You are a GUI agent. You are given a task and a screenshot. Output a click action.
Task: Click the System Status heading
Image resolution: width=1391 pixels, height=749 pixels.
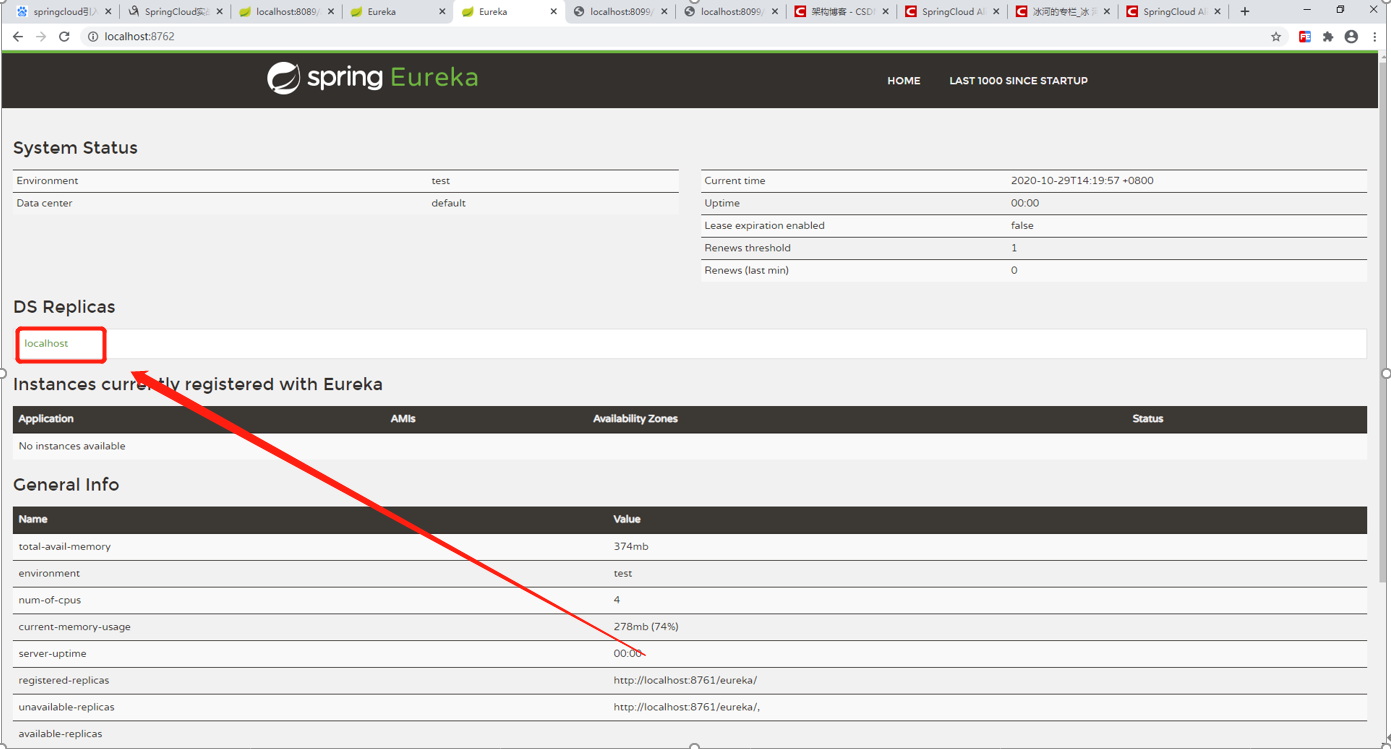75,148
